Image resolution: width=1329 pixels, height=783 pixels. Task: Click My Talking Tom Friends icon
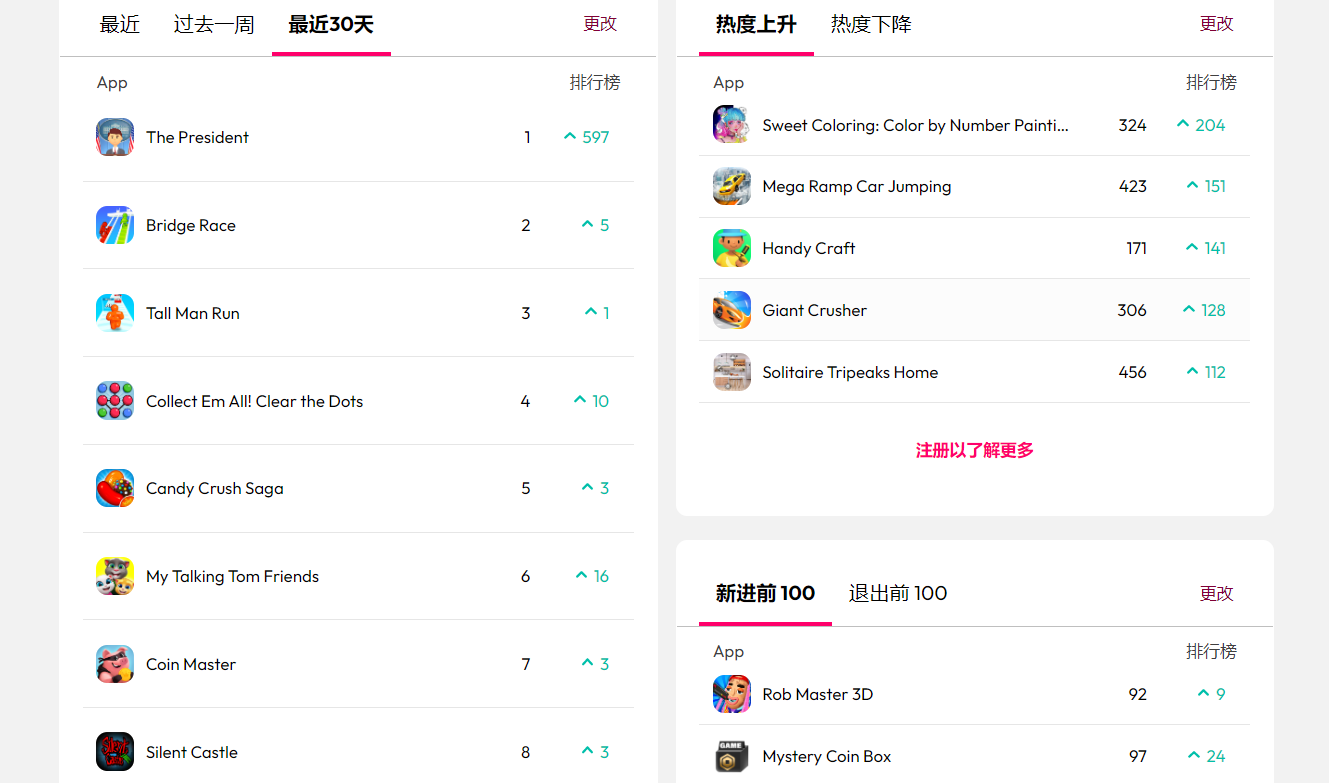pyautogui.click(x=115, y=576)
